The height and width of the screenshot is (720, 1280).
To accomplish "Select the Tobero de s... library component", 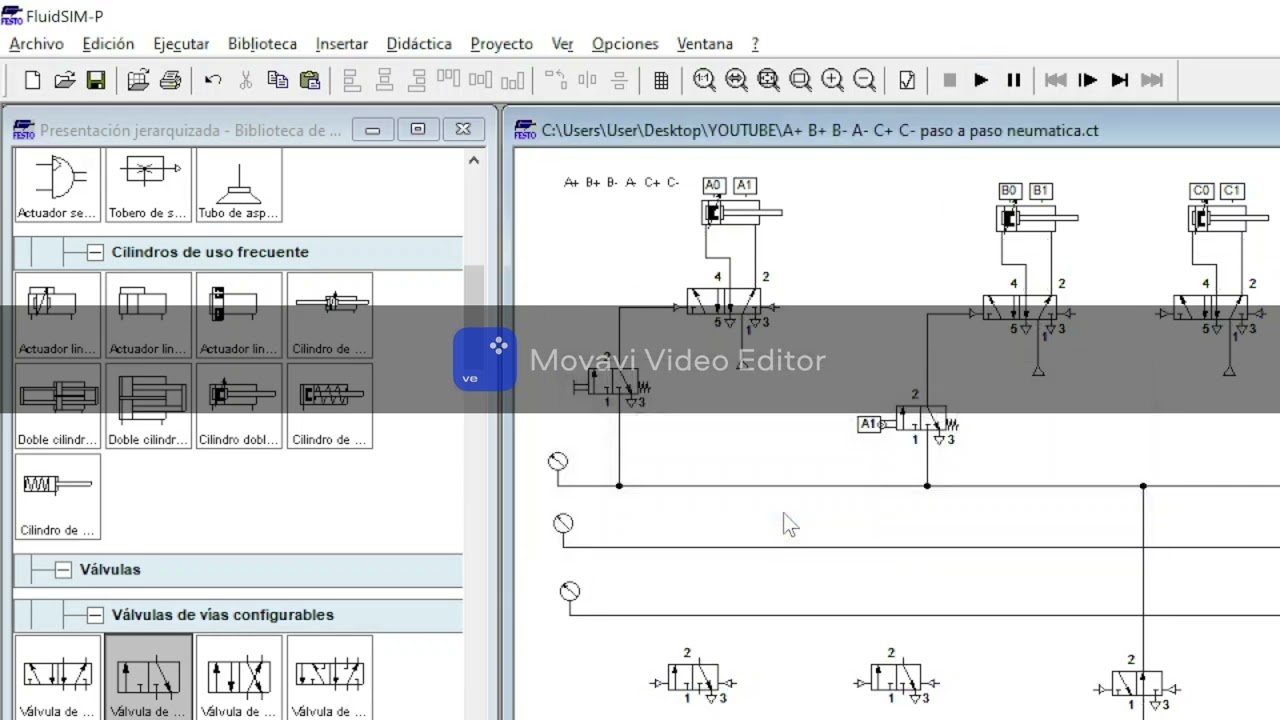I will [148, 185].
